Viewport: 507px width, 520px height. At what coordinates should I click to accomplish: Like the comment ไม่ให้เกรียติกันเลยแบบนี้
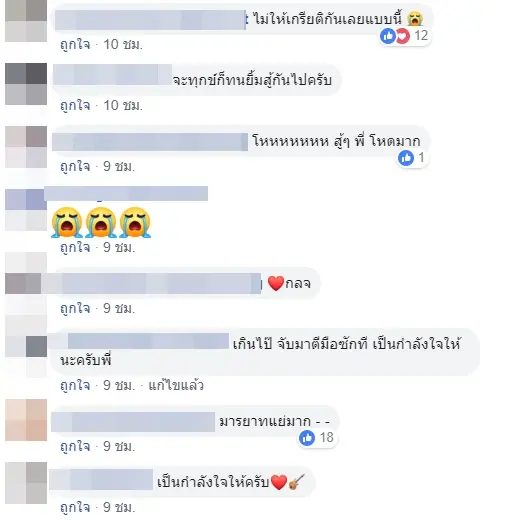75,44
